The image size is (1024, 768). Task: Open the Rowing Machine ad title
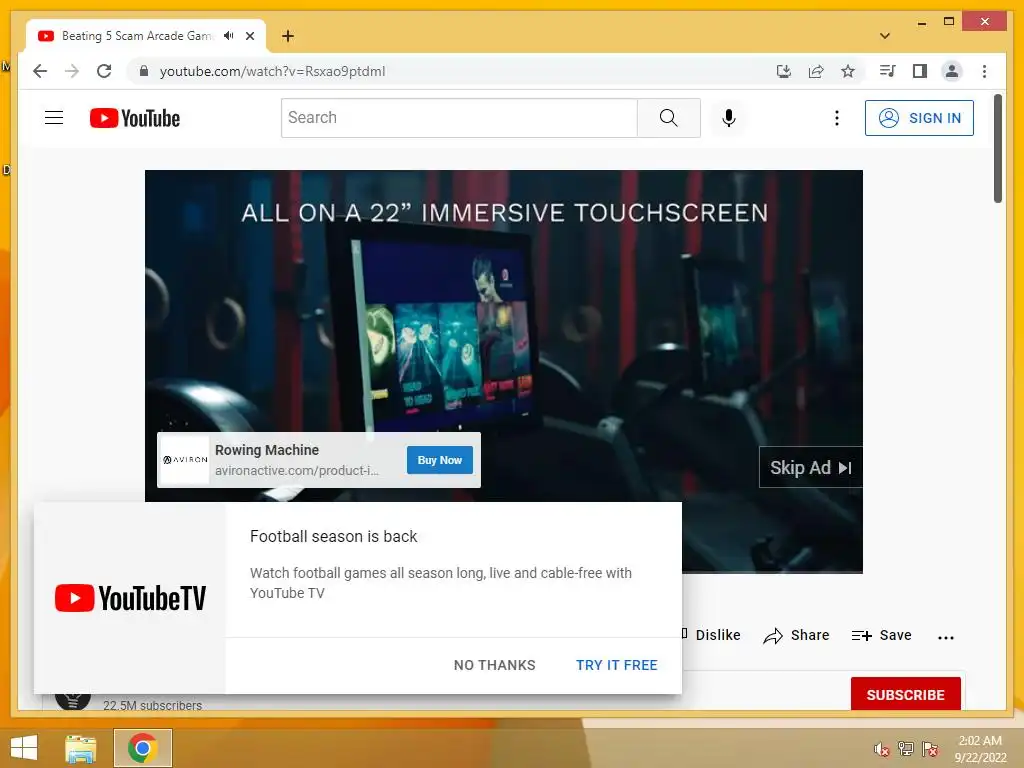click(266, 450)
